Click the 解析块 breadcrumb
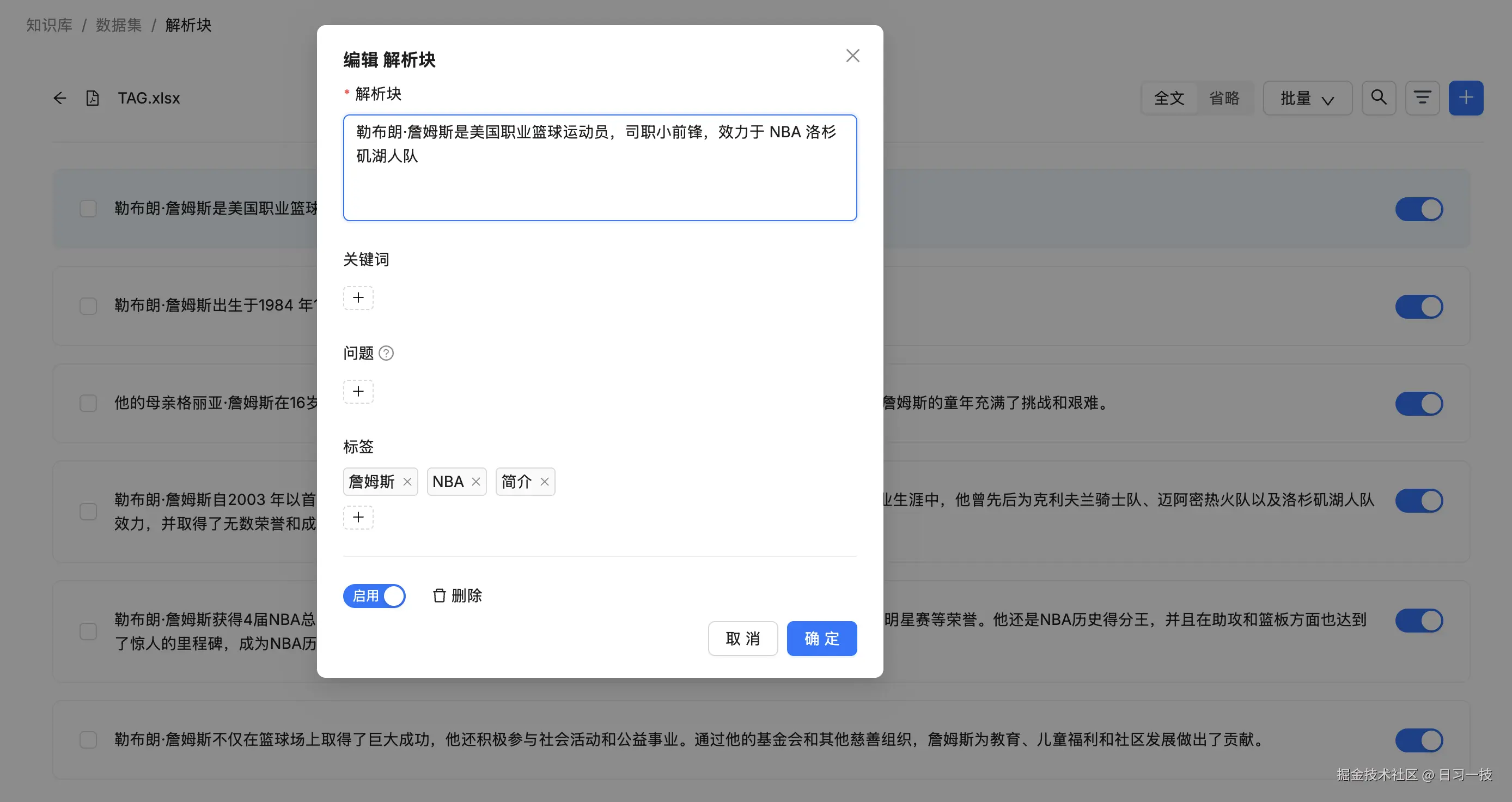The height and width of the screenshot is (802, 1512). 188,25
